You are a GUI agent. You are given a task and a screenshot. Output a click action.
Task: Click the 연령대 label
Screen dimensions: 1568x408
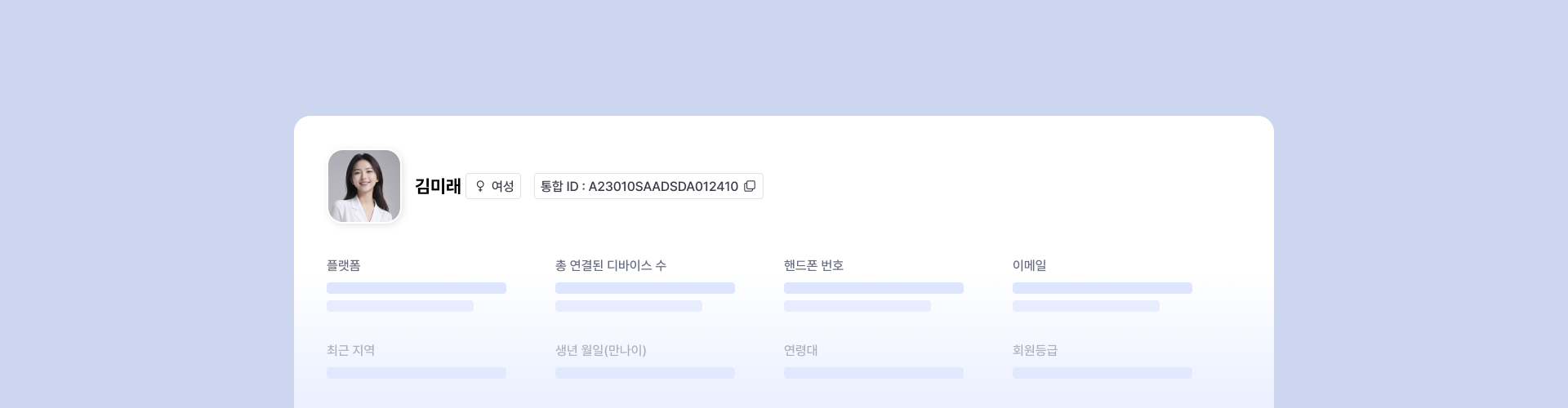click(x=800, y=350)
